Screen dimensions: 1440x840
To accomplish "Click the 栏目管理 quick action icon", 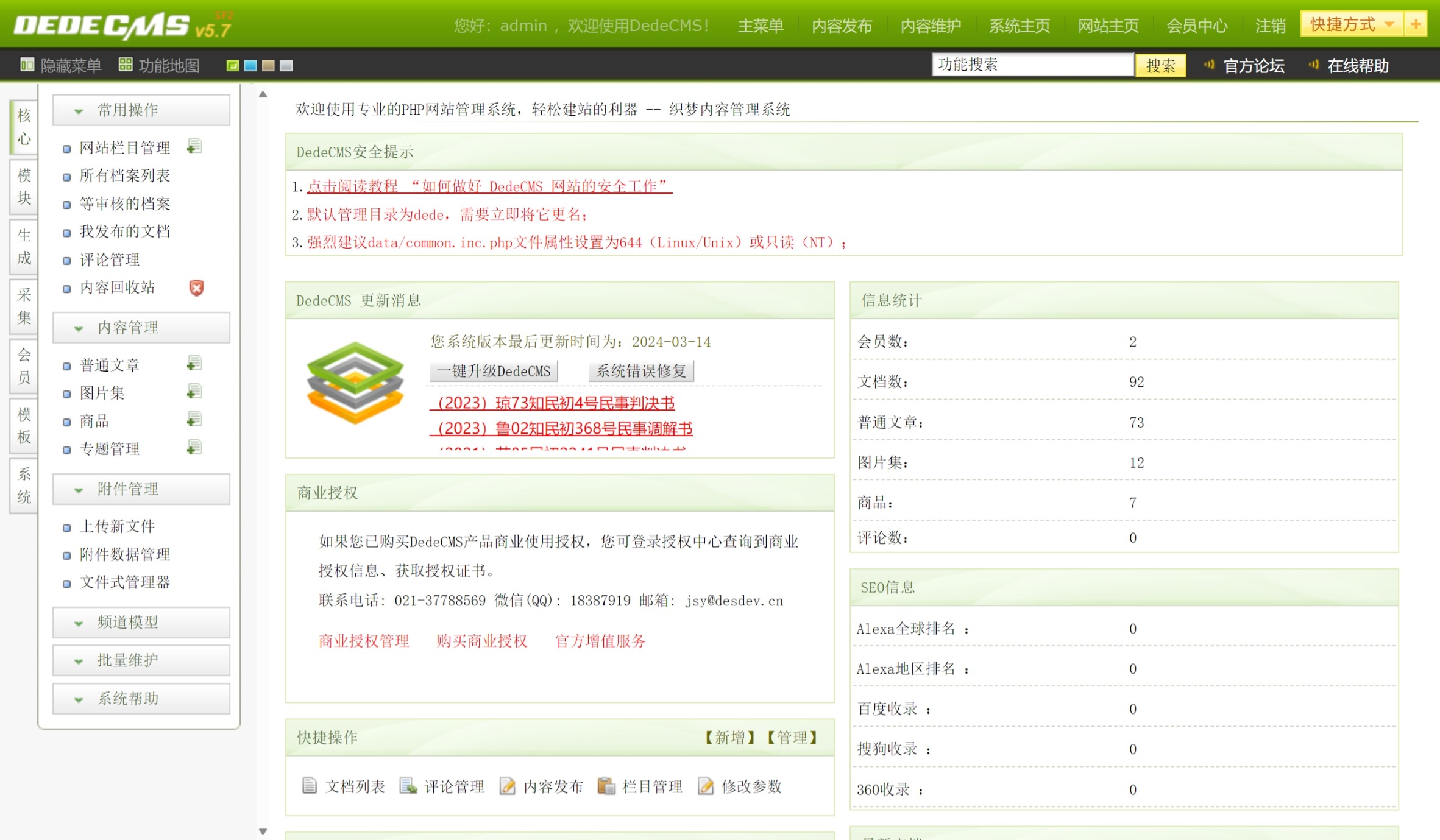I will 606,786.
